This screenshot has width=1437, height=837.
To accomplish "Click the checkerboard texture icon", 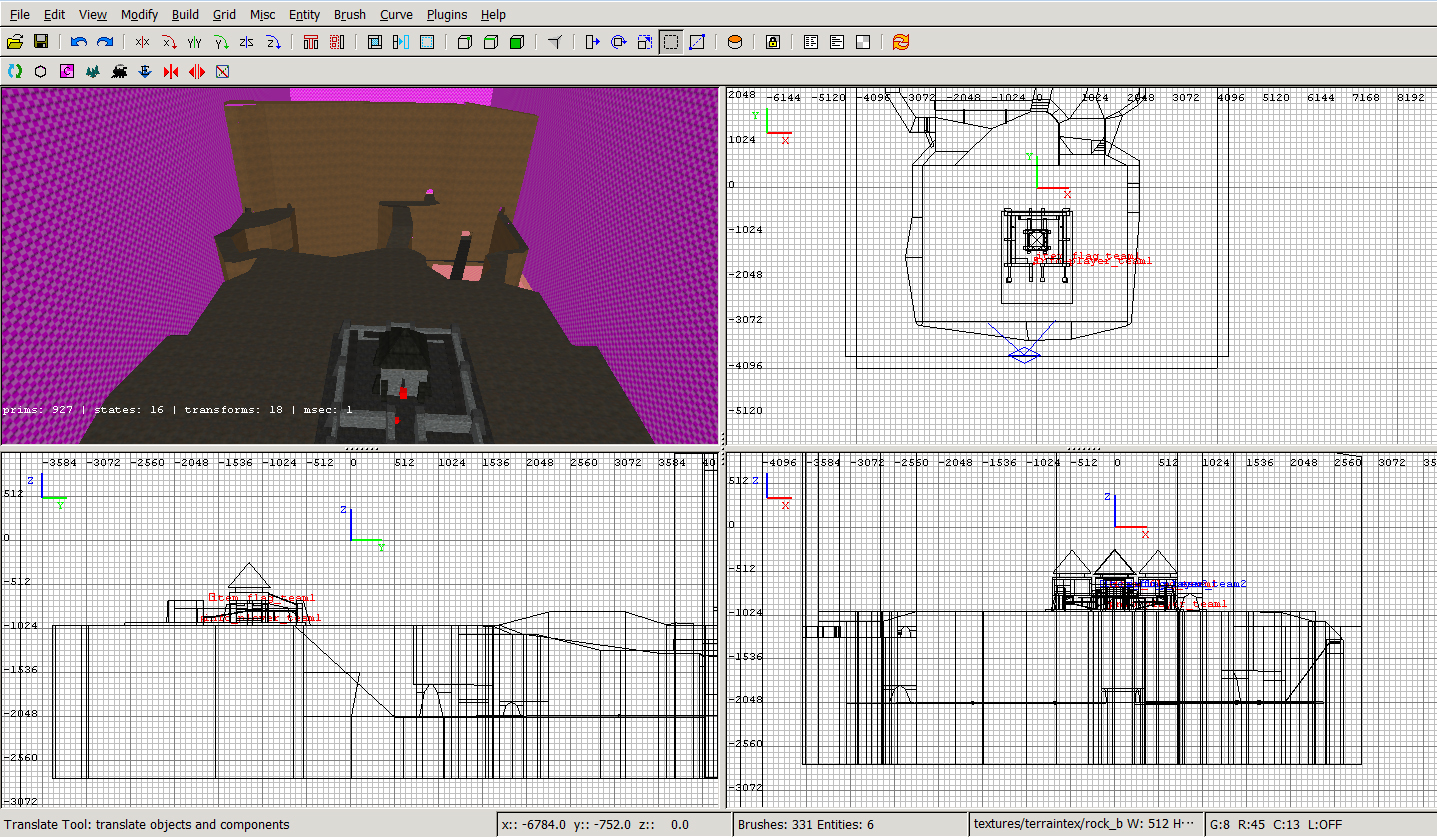I will click(863, 42).
